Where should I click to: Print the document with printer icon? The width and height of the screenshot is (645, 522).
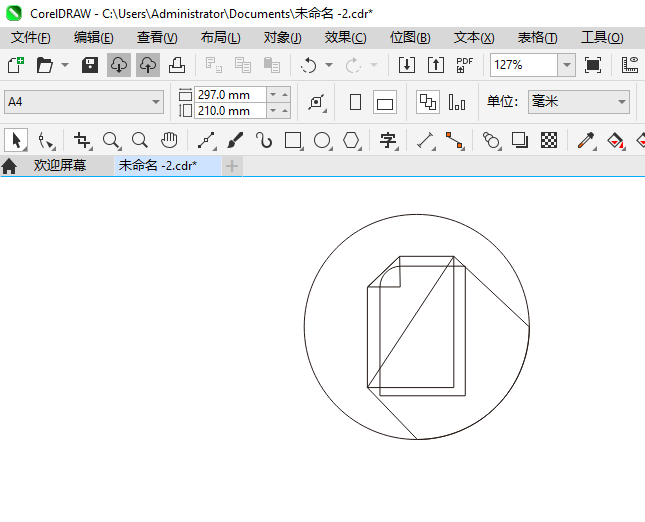pos(177,65)
